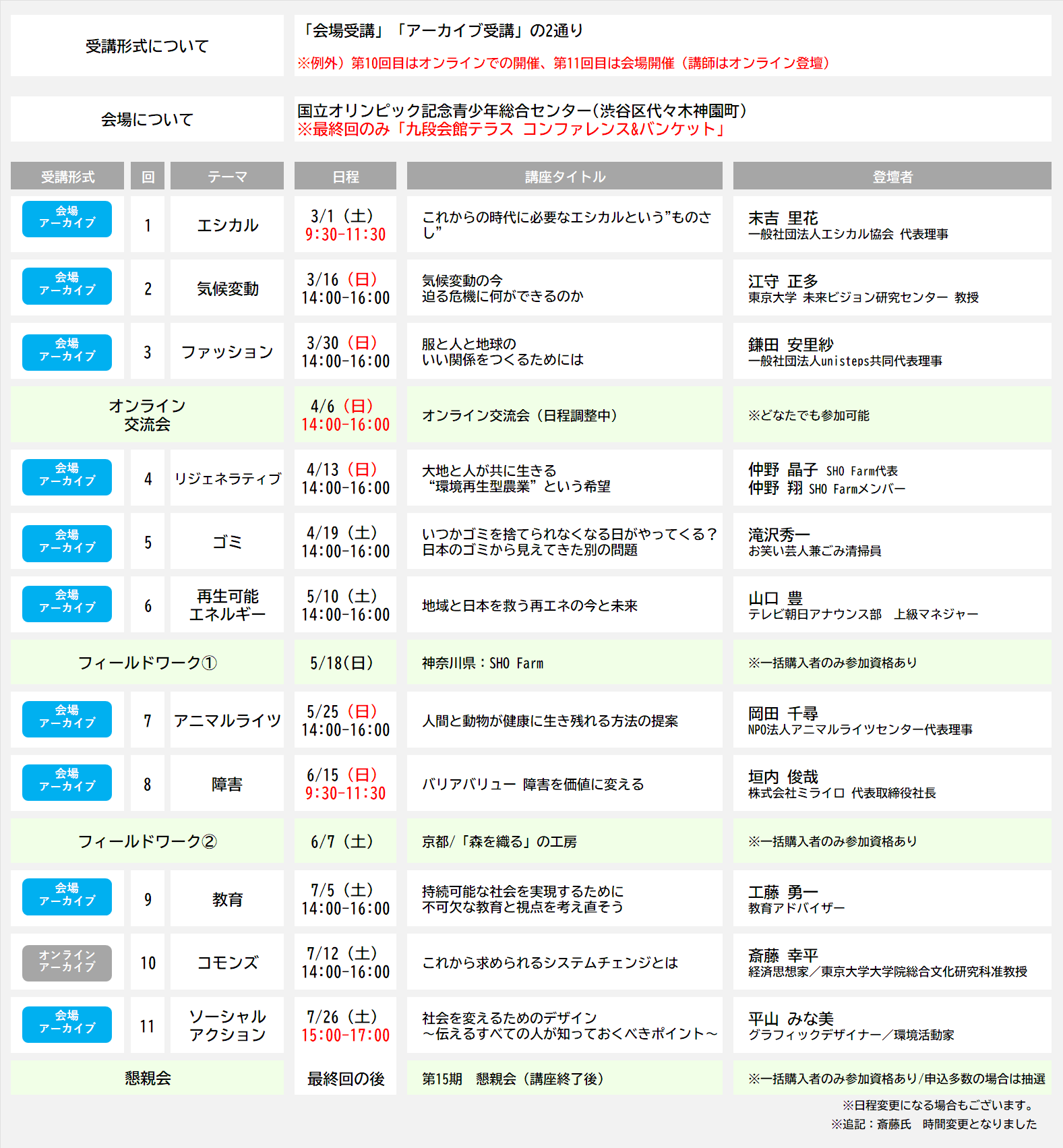Screen dimensions: 1063x1148
Task: Click the ゴミ theme cell
Action: pos(227,541)
